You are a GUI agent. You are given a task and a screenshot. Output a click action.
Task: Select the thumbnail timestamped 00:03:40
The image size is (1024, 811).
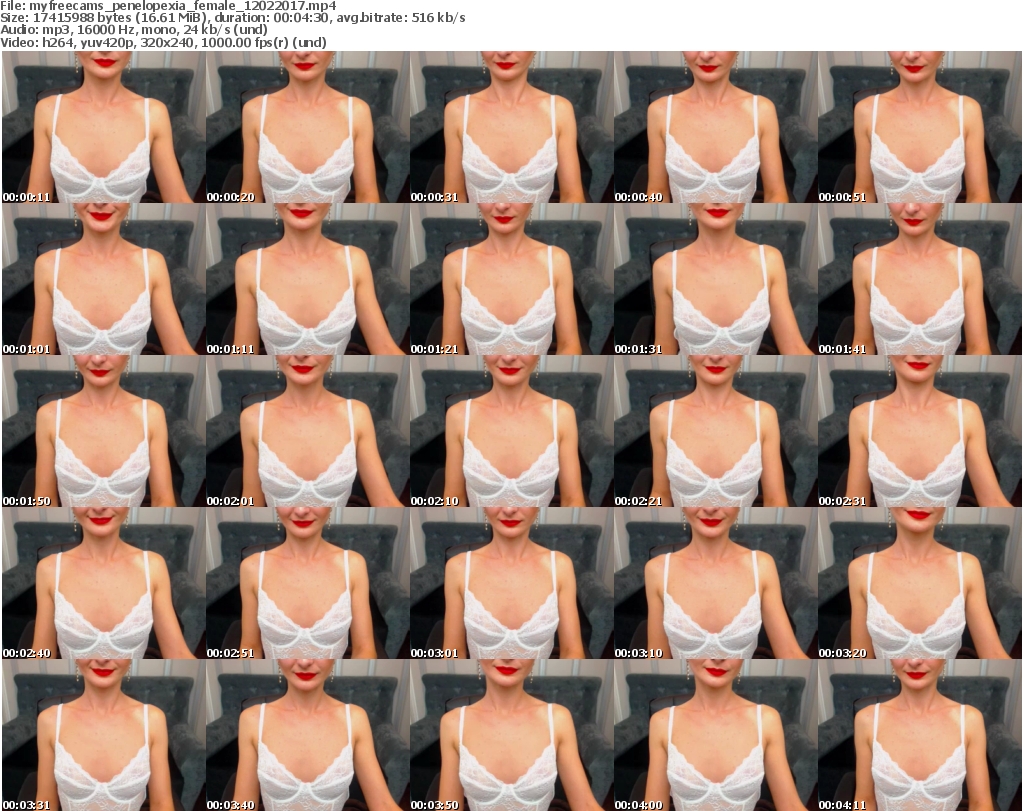pyautogui.click(x=308, y=735)
